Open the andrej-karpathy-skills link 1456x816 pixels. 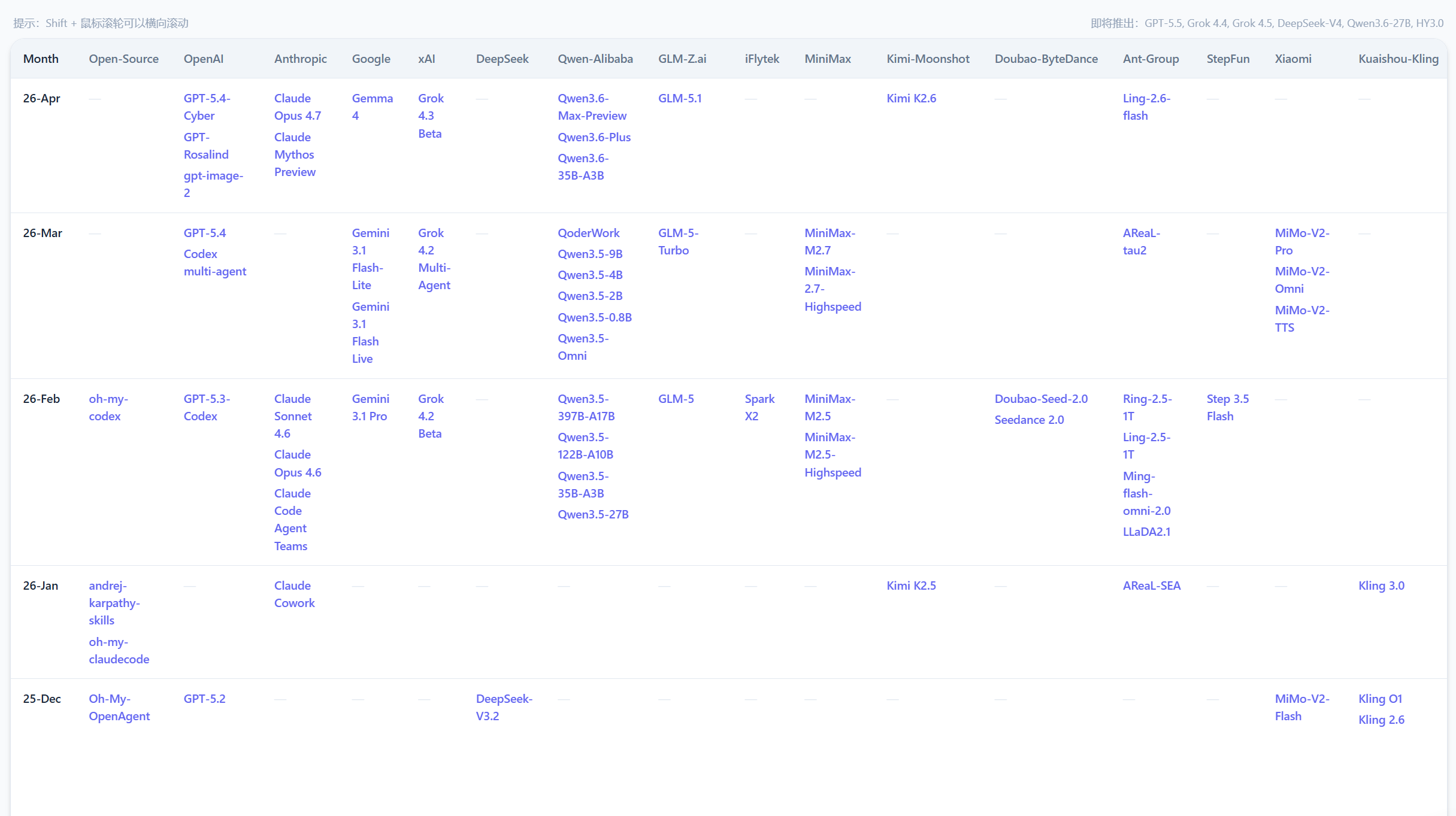[114, 603]
